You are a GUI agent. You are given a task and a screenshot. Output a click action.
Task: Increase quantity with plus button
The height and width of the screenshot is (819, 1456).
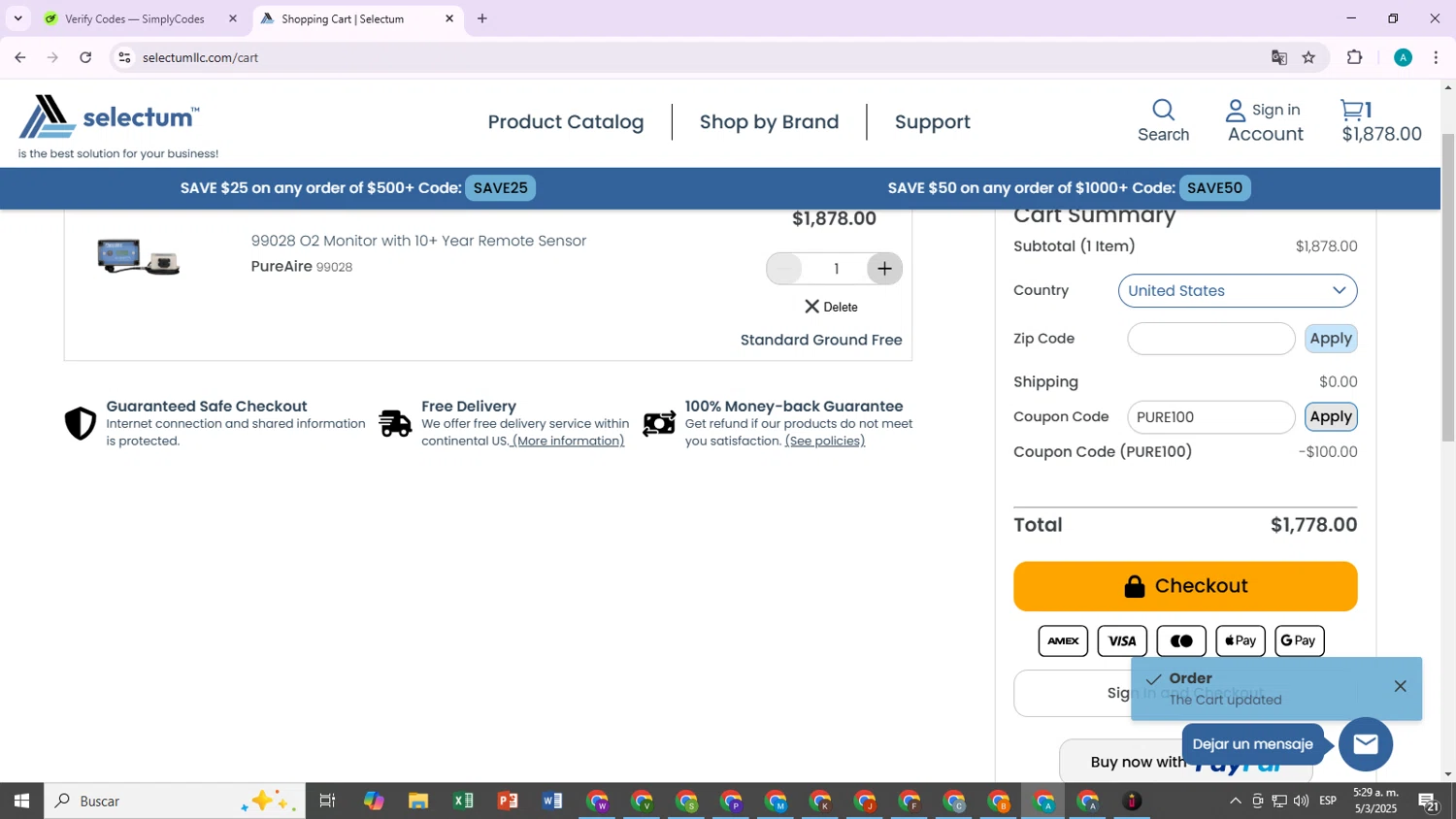(884, 269)
